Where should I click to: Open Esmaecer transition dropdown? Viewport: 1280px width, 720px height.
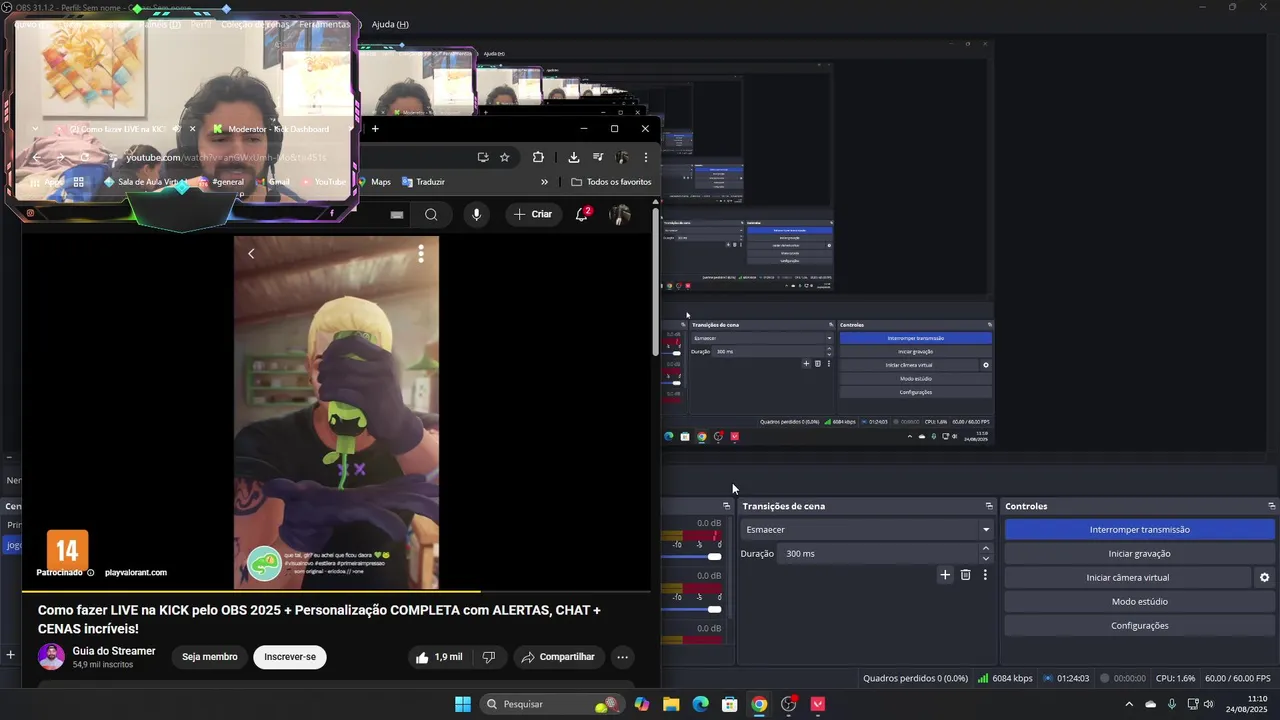click(x=868, y=530)
